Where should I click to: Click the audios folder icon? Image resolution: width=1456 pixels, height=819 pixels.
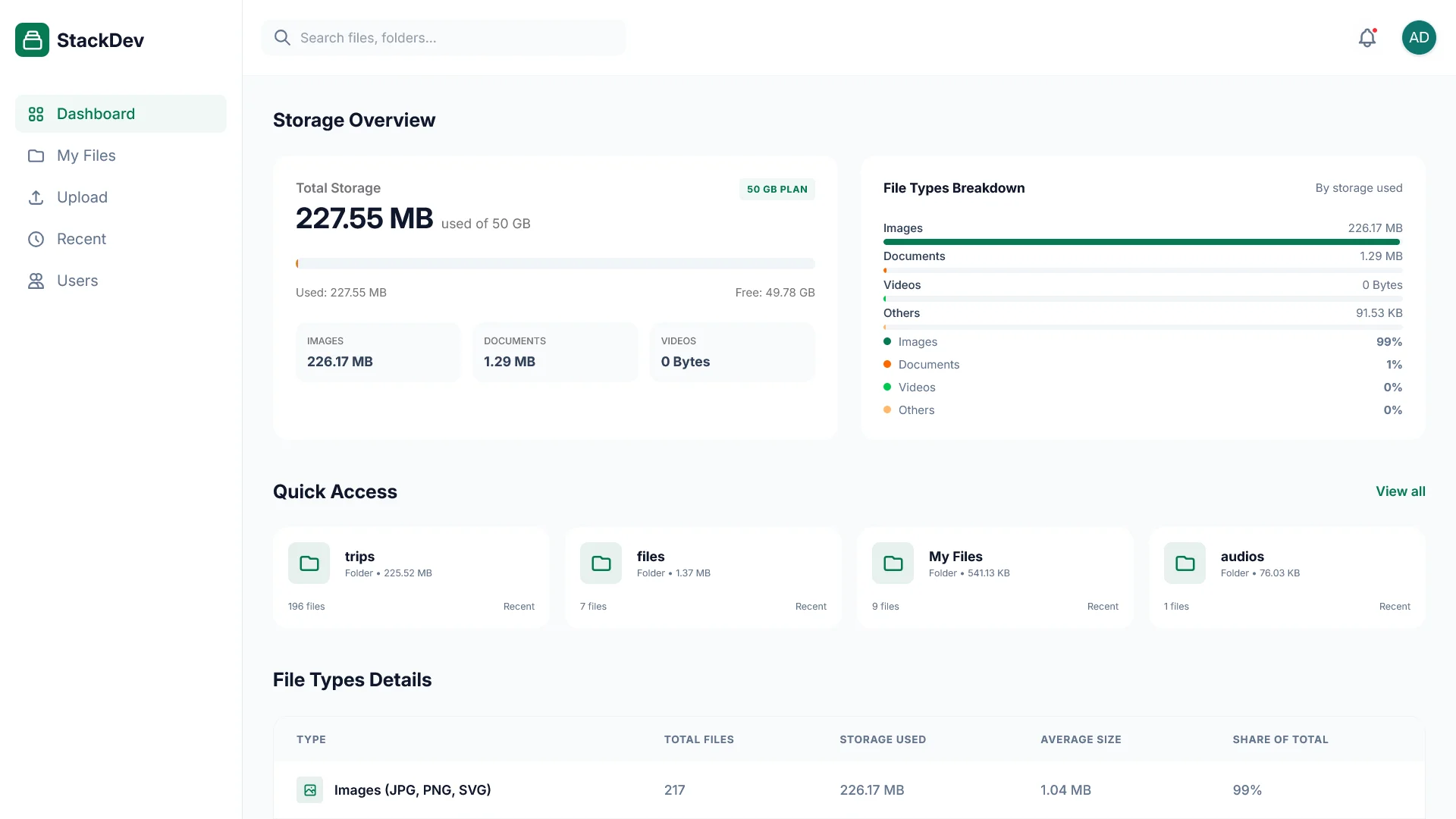coord(1185,563)
